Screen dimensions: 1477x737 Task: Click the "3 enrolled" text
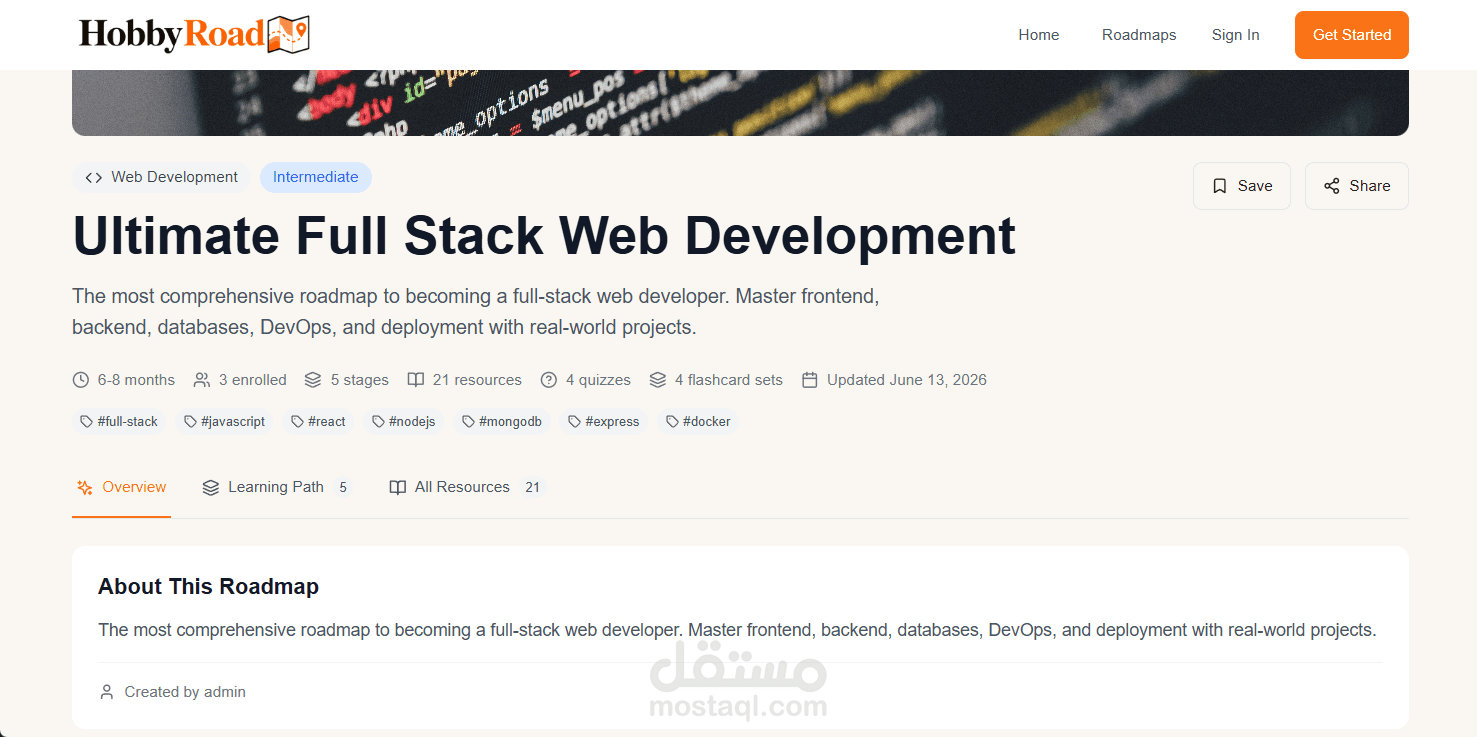(x=253, y=380)
